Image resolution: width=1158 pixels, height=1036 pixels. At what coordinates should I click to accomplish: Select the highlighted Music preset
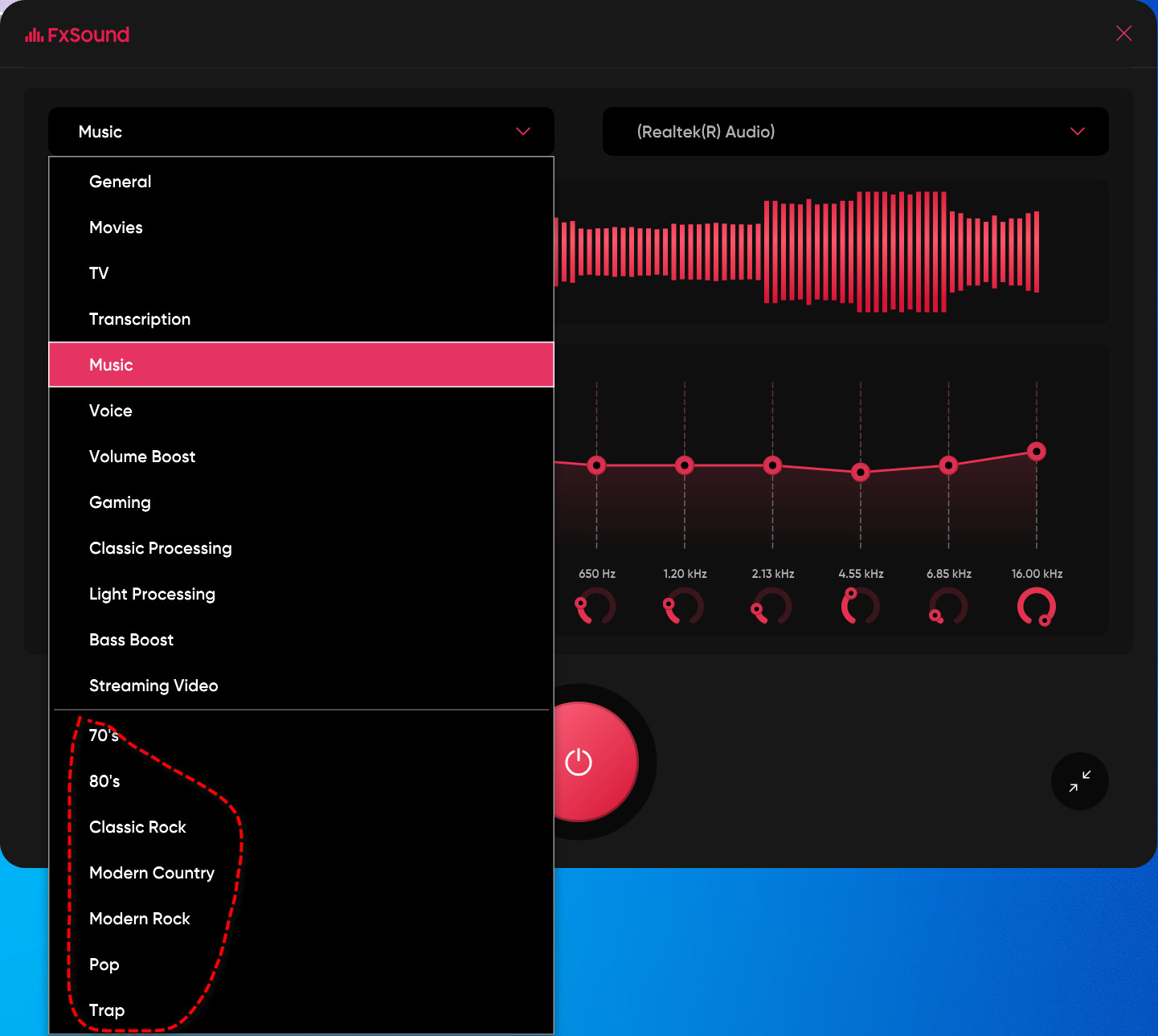pos(301,365)
